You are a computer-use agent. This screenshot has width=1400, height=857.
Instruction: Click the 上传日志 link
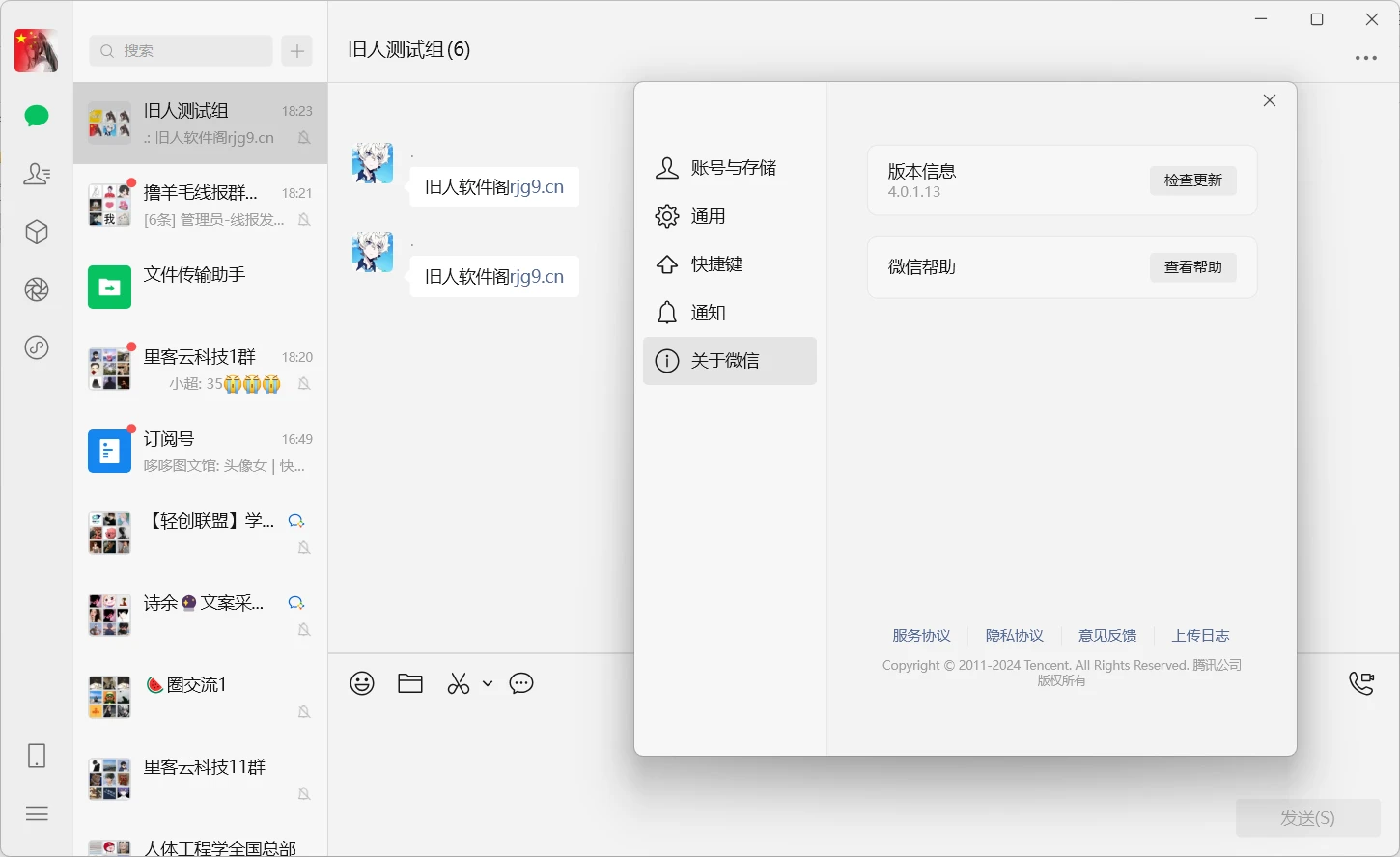(x=1200, y=636)
